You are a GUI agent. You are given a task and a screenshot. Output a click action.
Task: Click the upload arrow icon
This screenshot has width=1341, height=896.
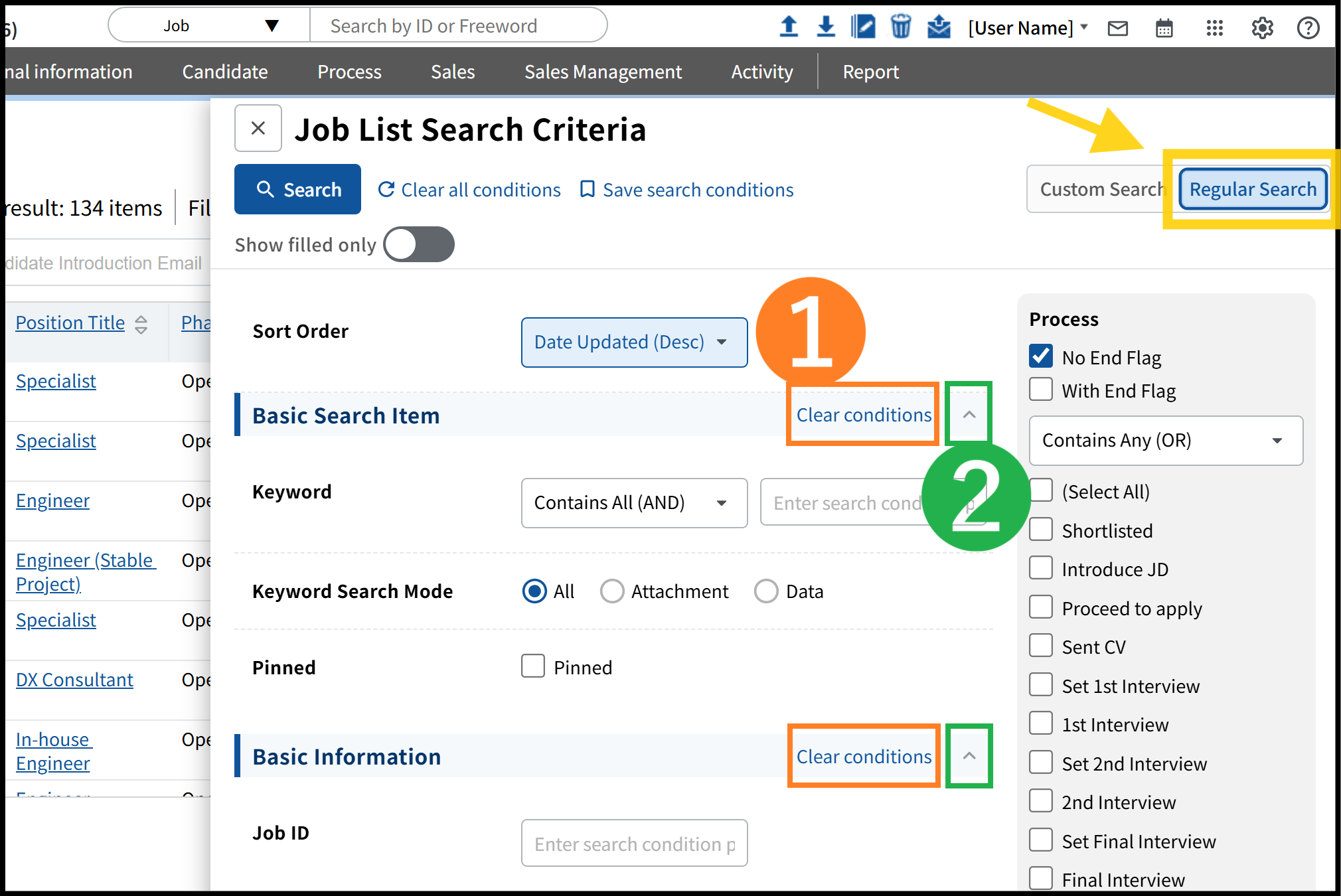pyautogui.click(x=789, y=27)
